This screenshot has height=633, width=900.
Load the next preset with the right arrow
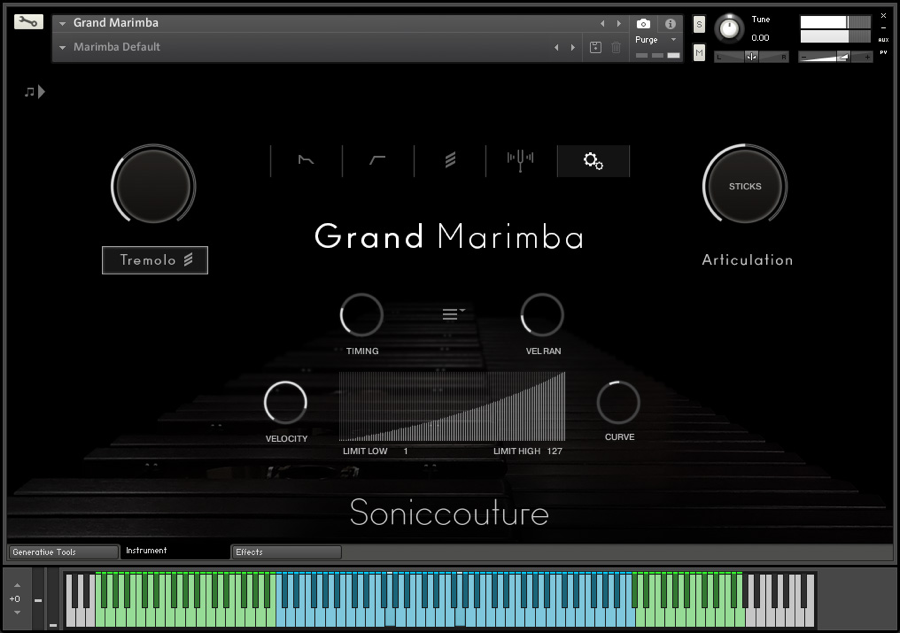(x=573, y=48)
